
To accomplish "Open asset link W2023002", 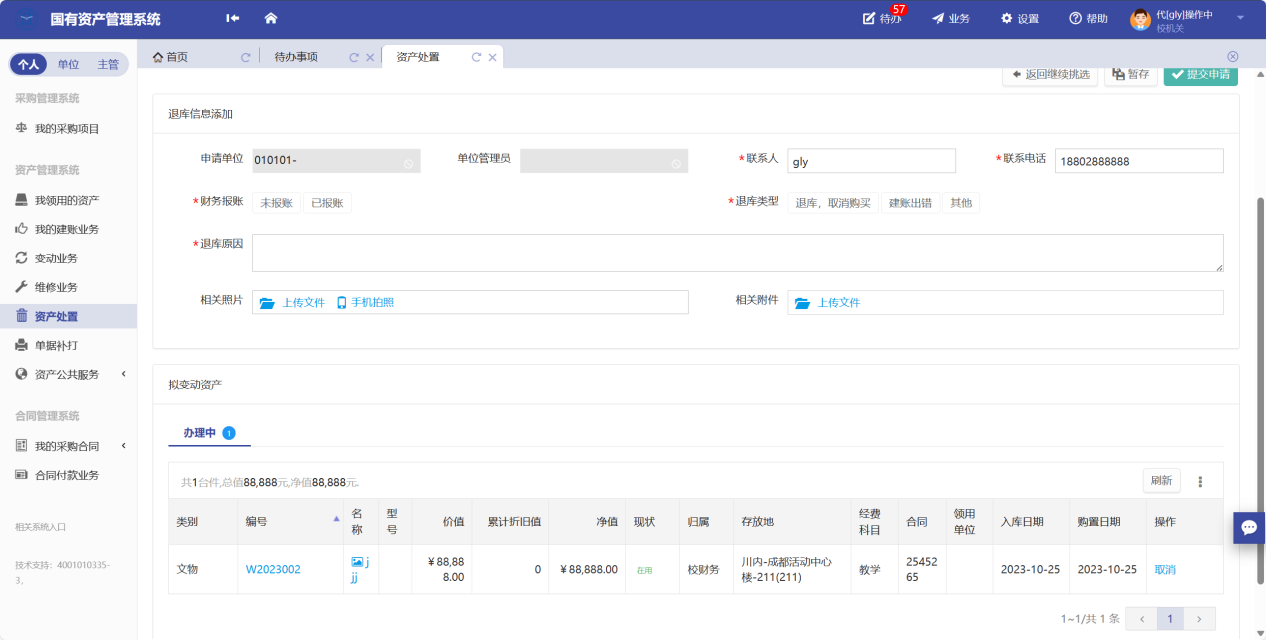I will pos(273,569).
